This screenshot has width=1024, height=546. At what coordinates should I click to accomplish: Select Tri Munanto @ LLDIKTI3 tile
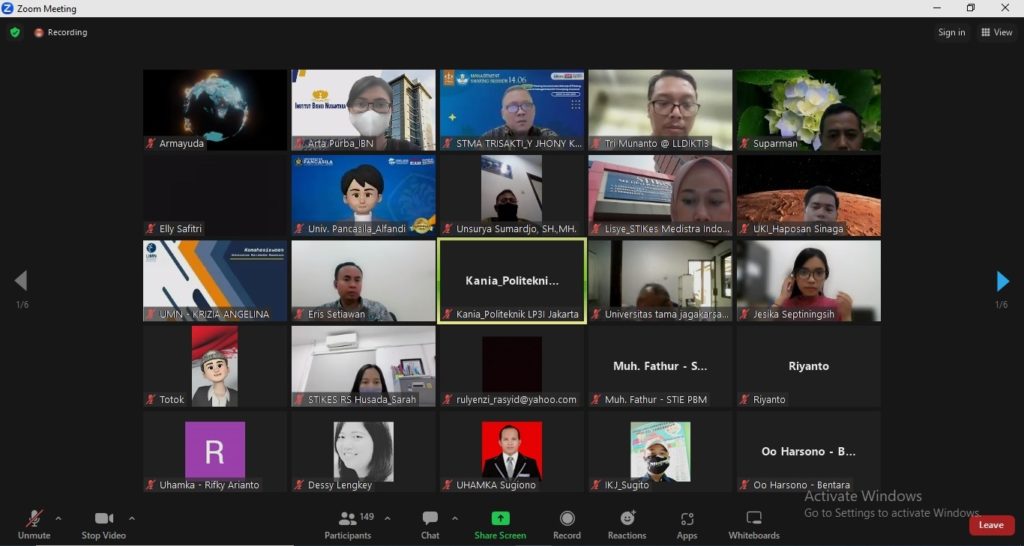pyautogui.click(x=660, y=110)
